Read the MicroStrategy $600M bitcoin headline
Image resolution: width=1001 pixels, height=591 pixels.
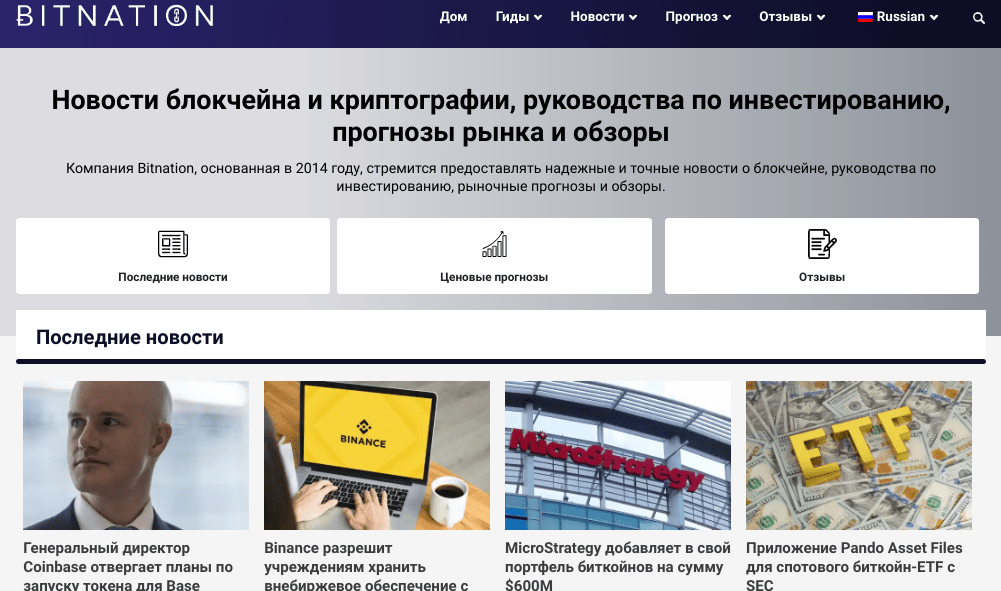pos(617,566)
